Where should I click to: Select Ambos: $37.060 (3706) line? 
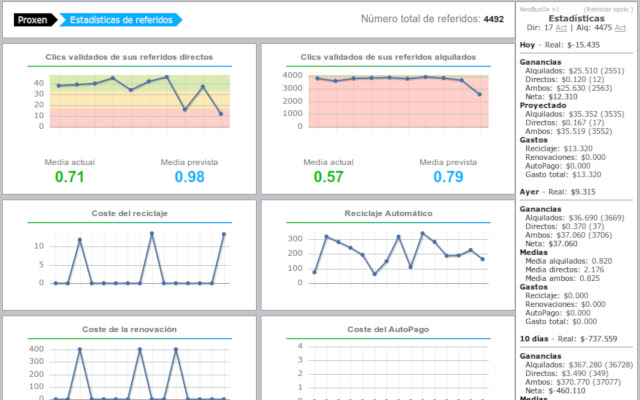pos(569,235)
